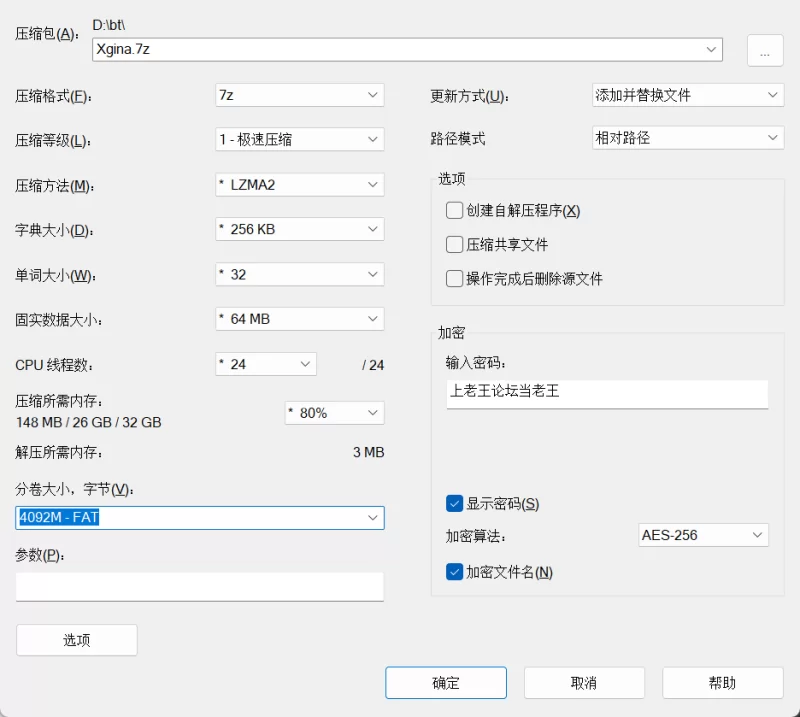
Task: Open the archive name Xgina.7z dropdown
Action: [712, 49]
